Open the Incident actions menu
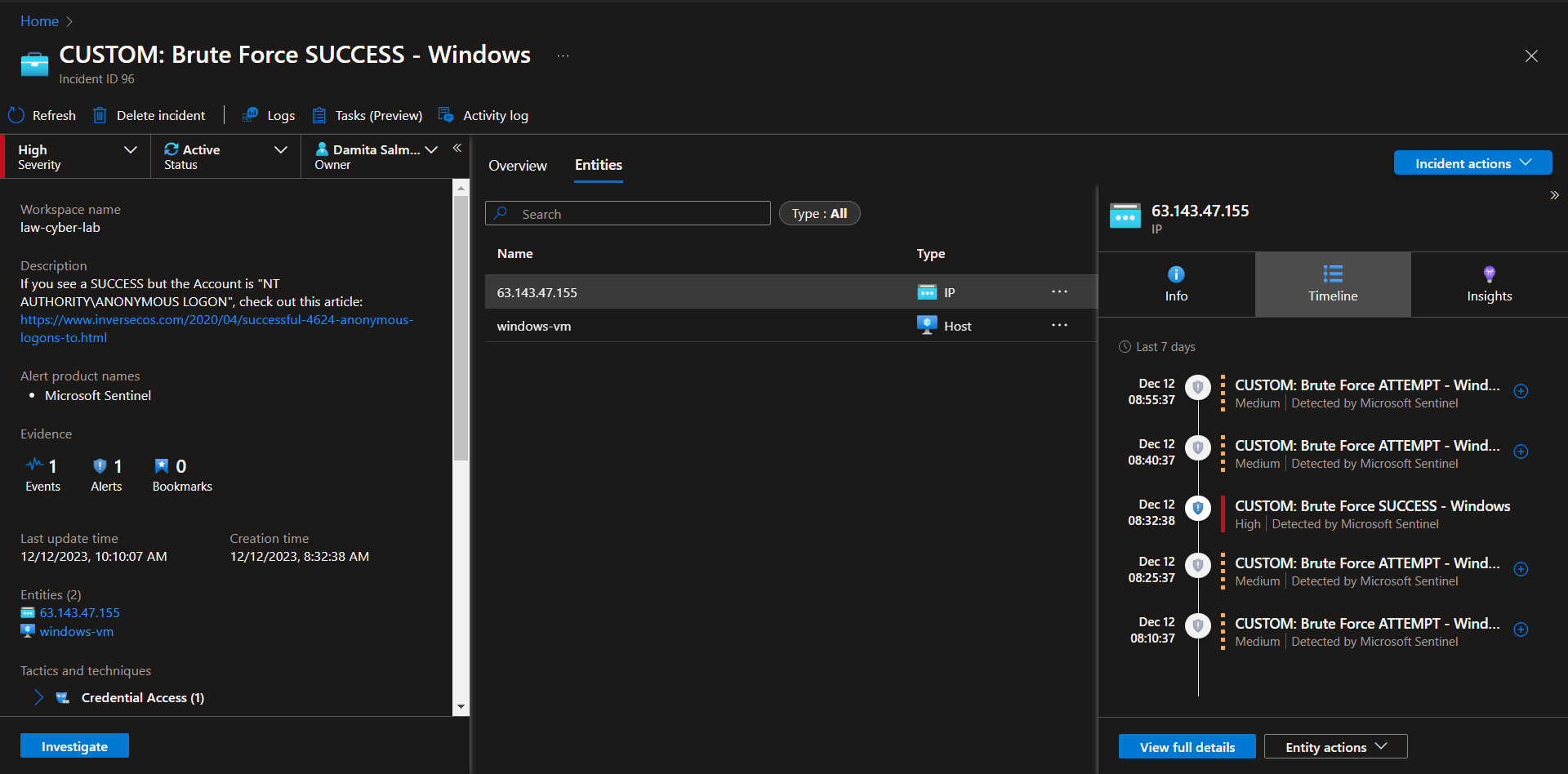The height and width of the screenshot is (774, 1568). tap(1472, 163)
